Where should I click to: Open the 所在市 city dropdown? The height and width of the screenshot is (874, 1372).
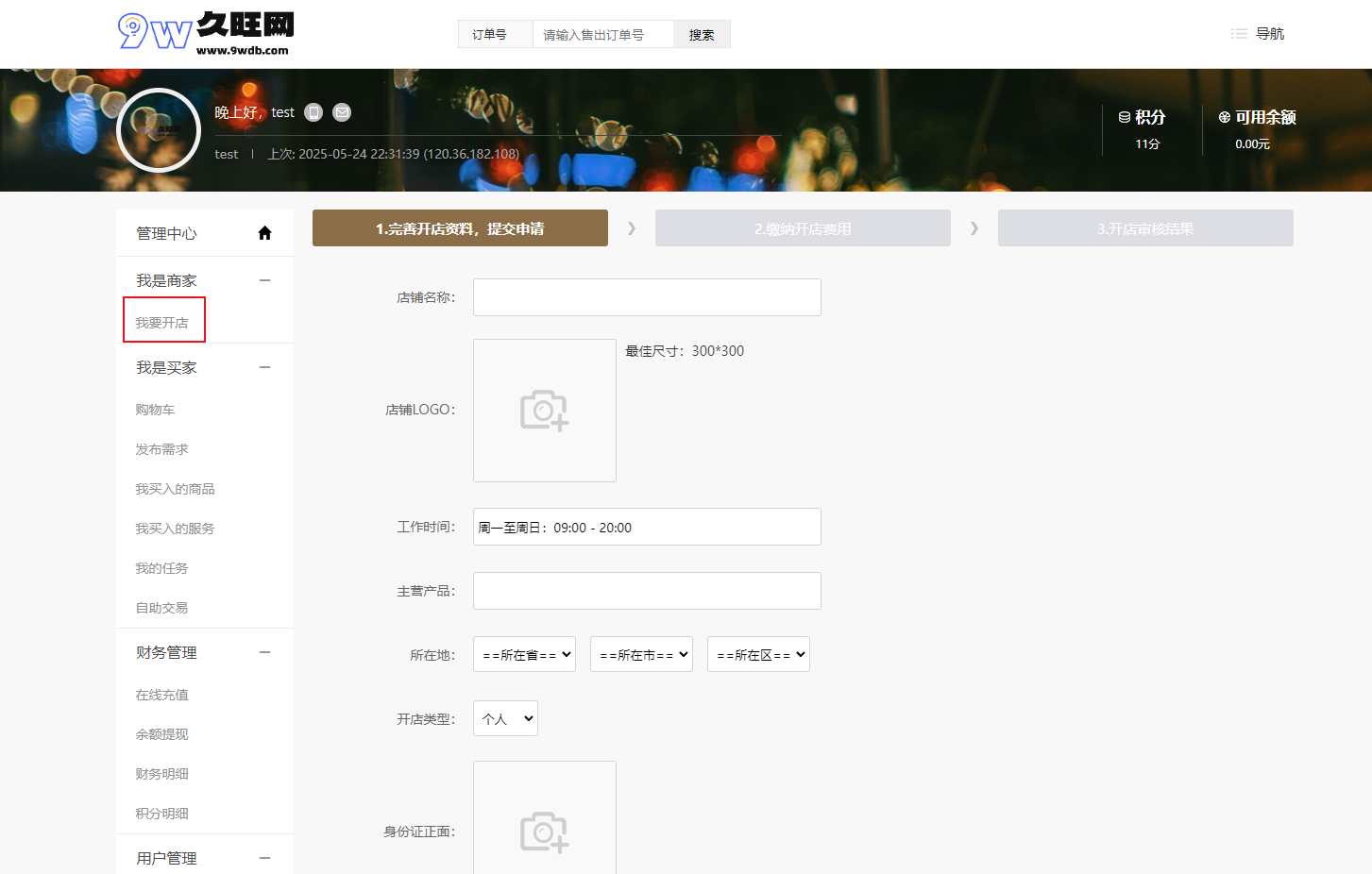pyautogui.click(x=641, y=654)
